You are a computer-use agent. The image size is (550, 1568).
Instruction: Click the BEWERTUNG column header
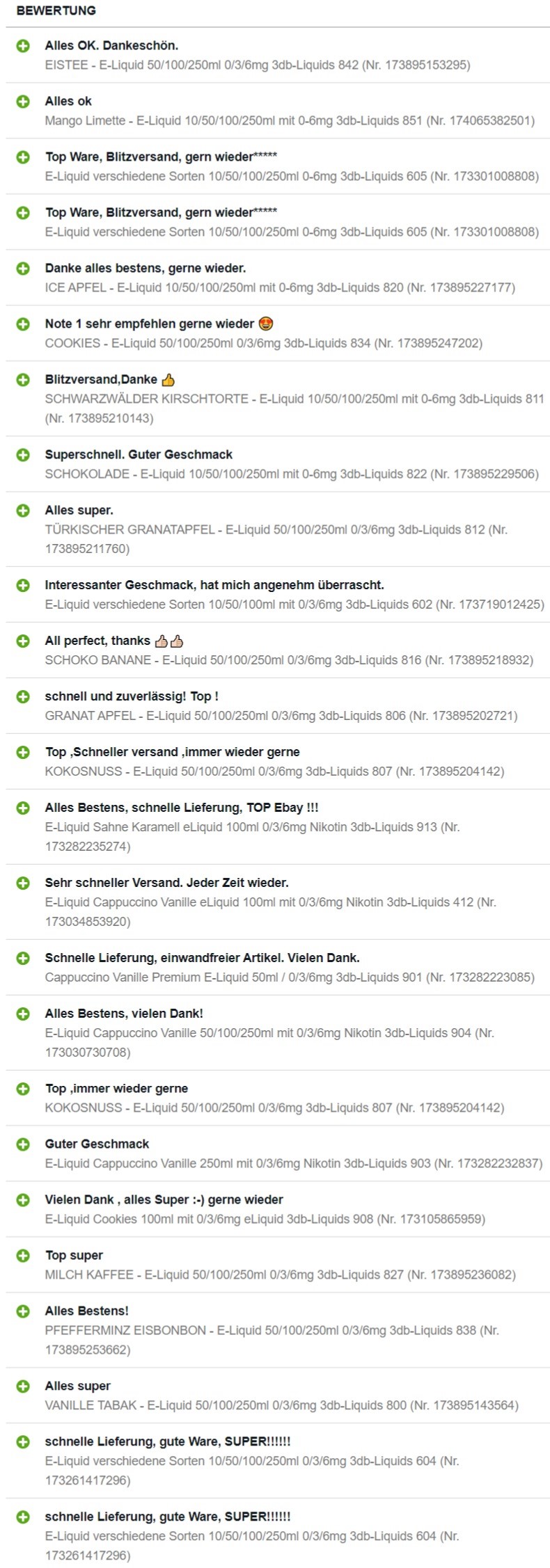click(56, 11)
